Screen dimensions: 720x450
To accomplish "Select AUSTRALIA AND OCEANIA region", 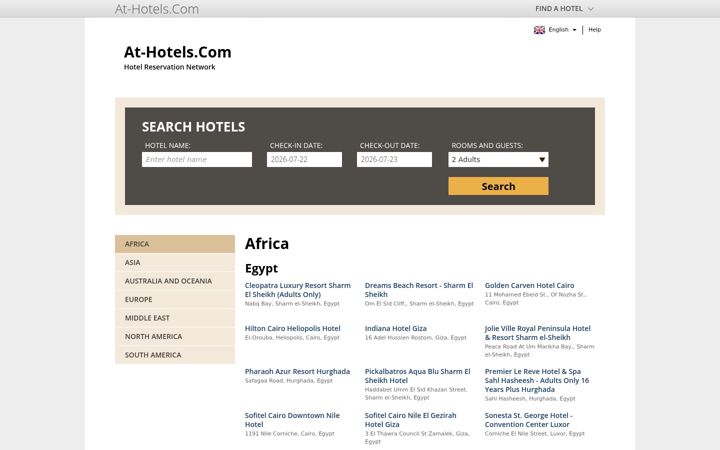I will (174, 281).
